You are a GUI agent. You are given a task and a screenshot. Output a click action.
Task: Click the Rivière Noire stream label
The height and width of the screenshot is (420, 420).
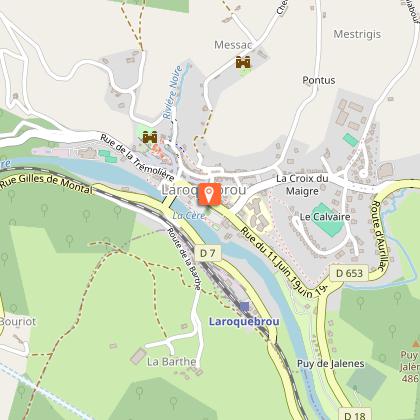173,92
